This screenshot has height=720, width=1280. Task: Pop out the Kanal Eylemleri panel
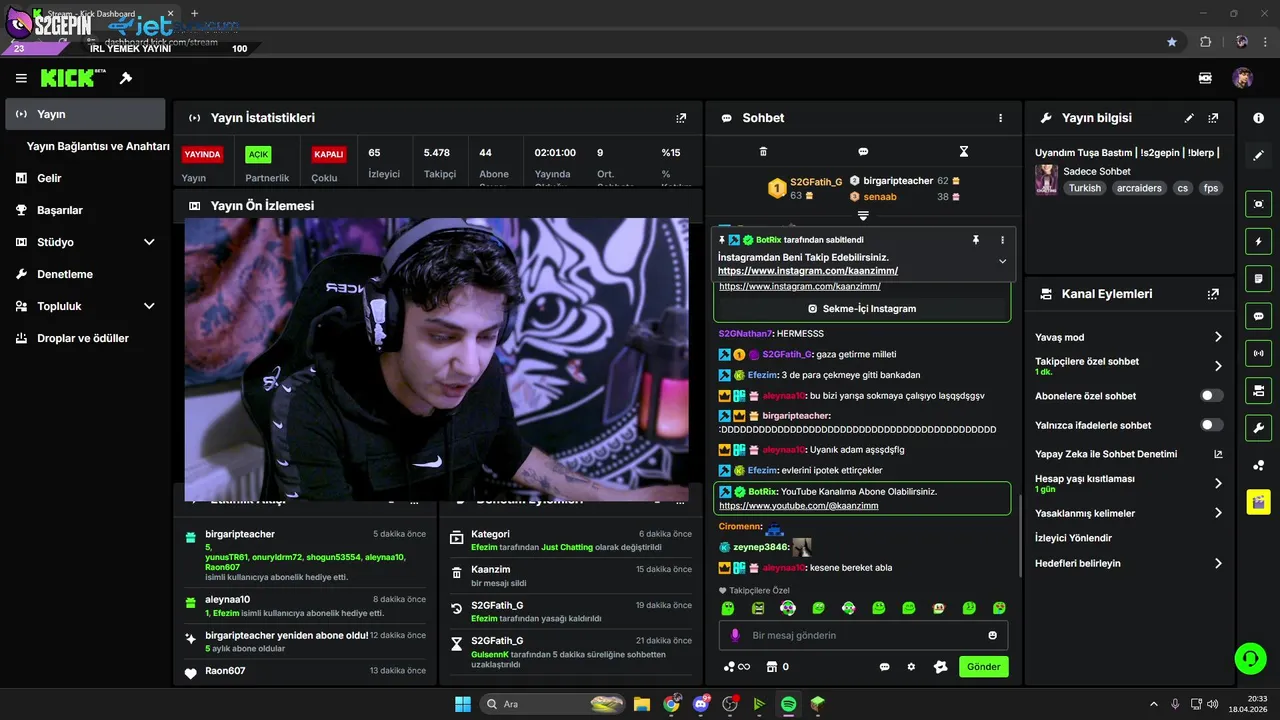[x=1213, y=294]
